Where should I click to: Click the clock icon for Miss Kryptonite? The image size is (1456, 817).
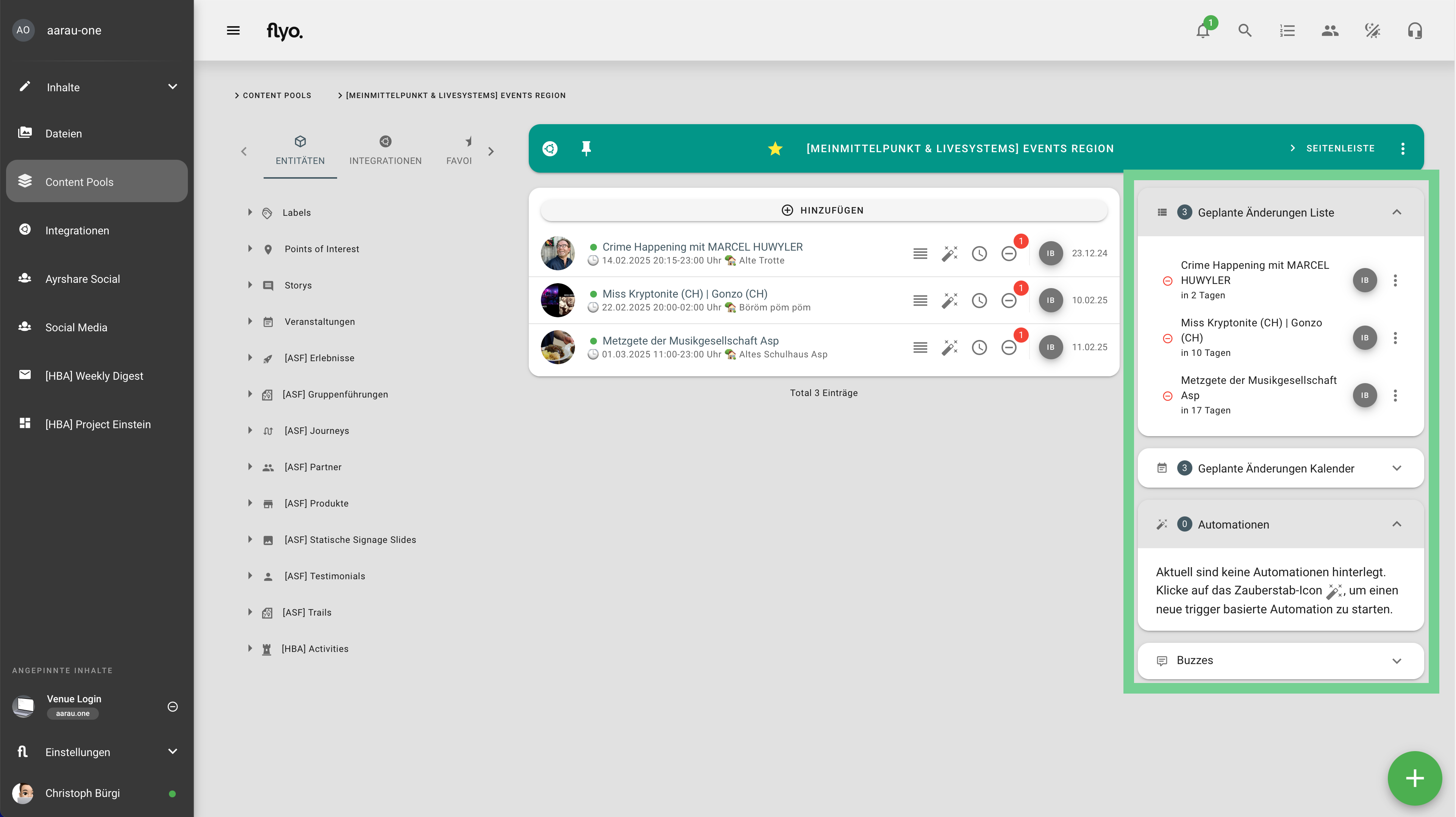coord(979,301)
